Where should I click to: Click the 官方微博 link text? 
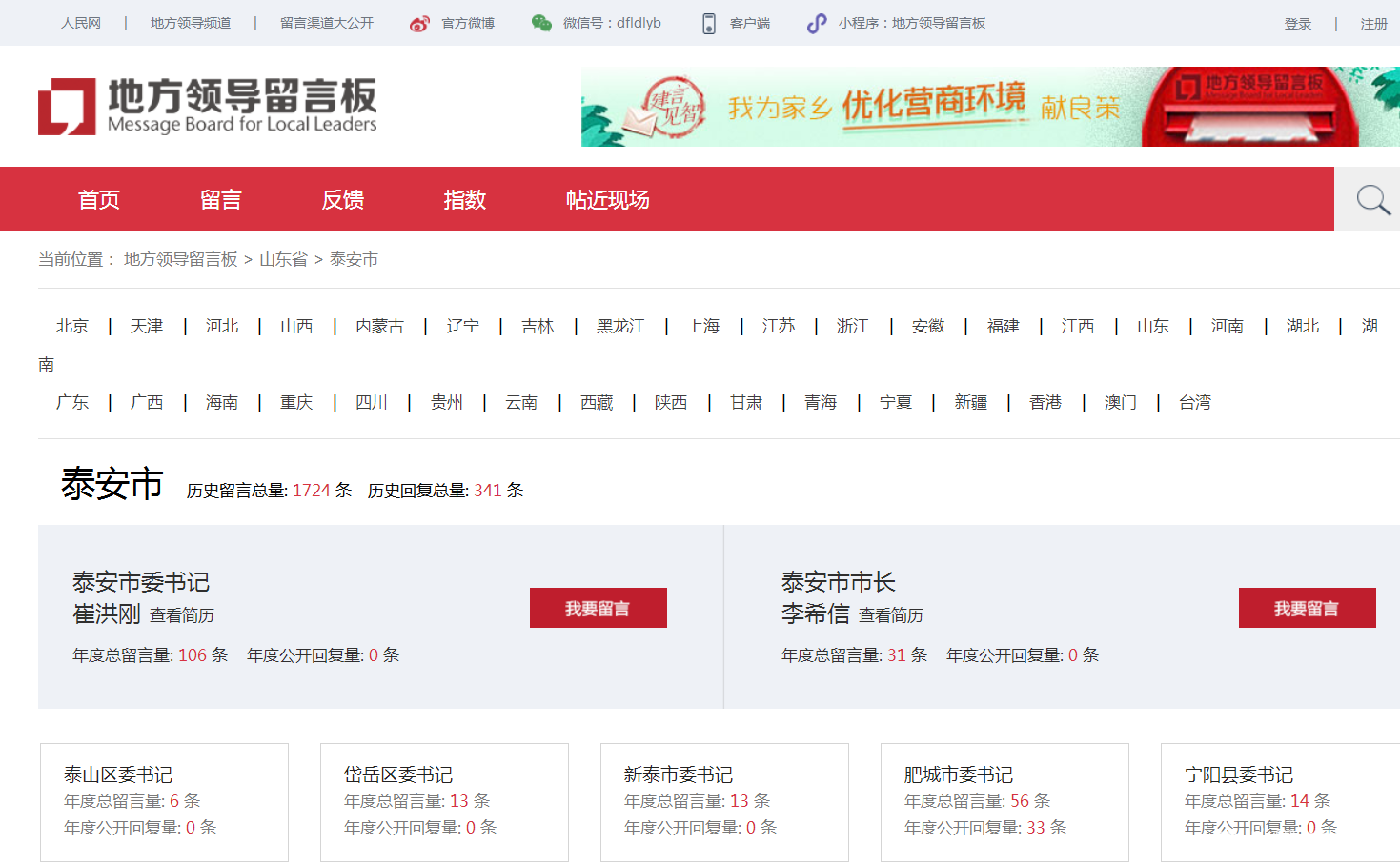(x=468, y=23)
